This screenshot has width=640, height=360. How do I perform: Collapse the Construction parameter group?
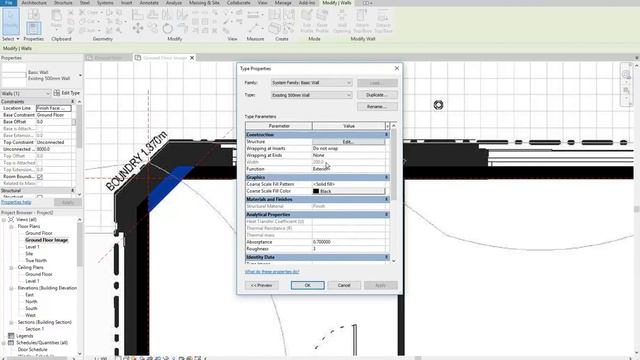tap(386, 135)
